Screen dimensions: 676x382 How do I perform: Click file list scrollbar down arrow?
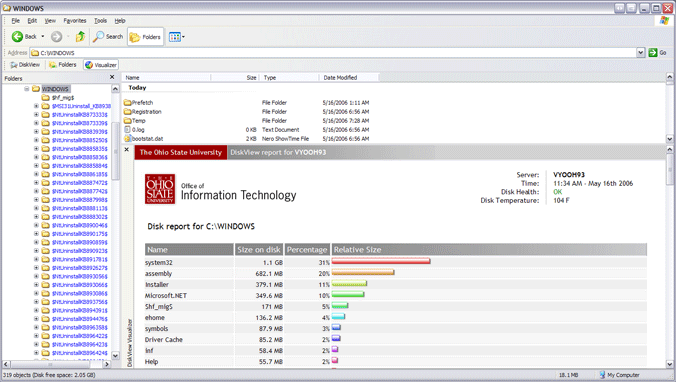pyautogui.click(x=670, y=139)
